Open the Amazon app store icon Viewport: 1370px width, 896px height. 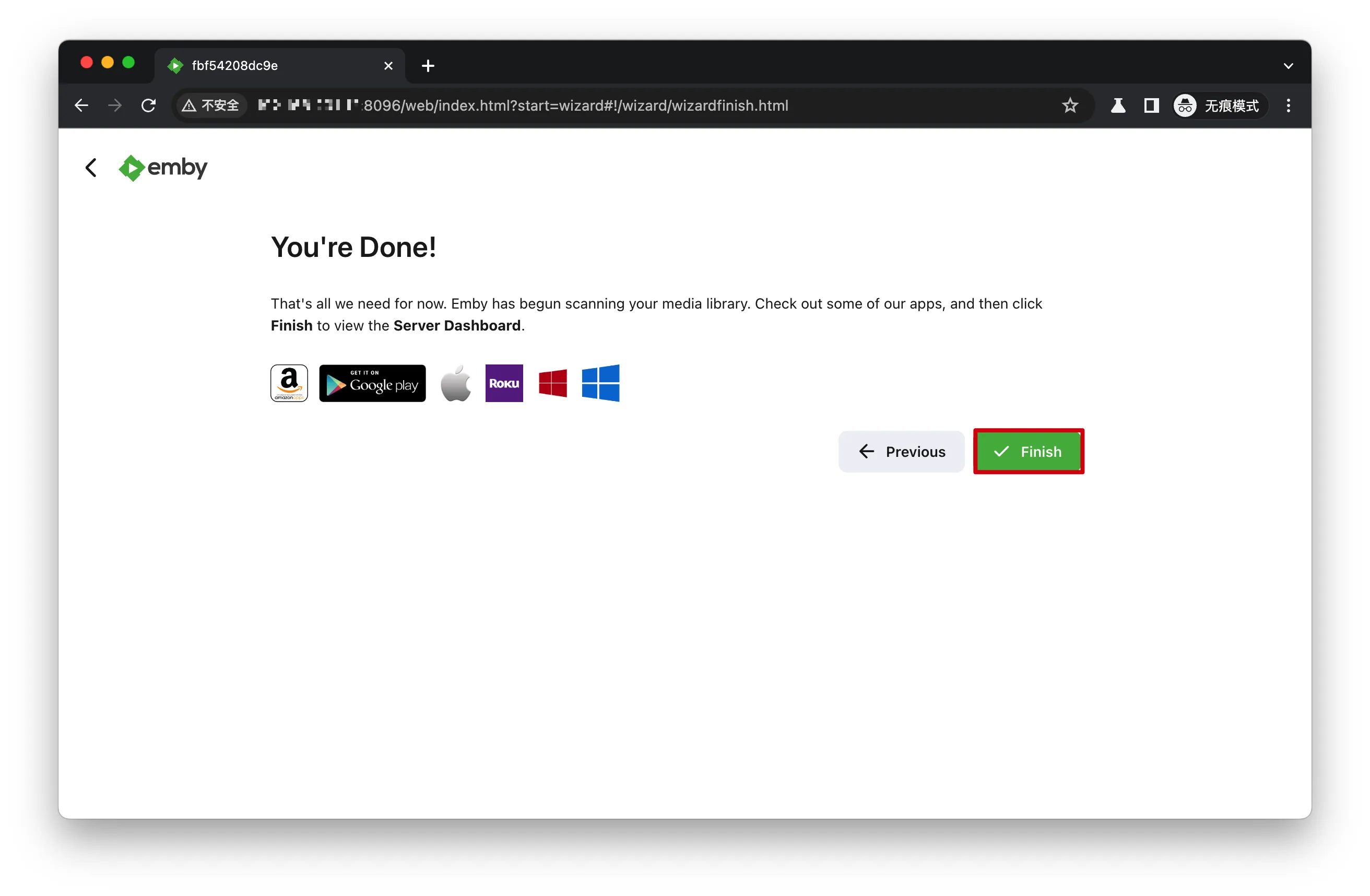coord(289,383)
